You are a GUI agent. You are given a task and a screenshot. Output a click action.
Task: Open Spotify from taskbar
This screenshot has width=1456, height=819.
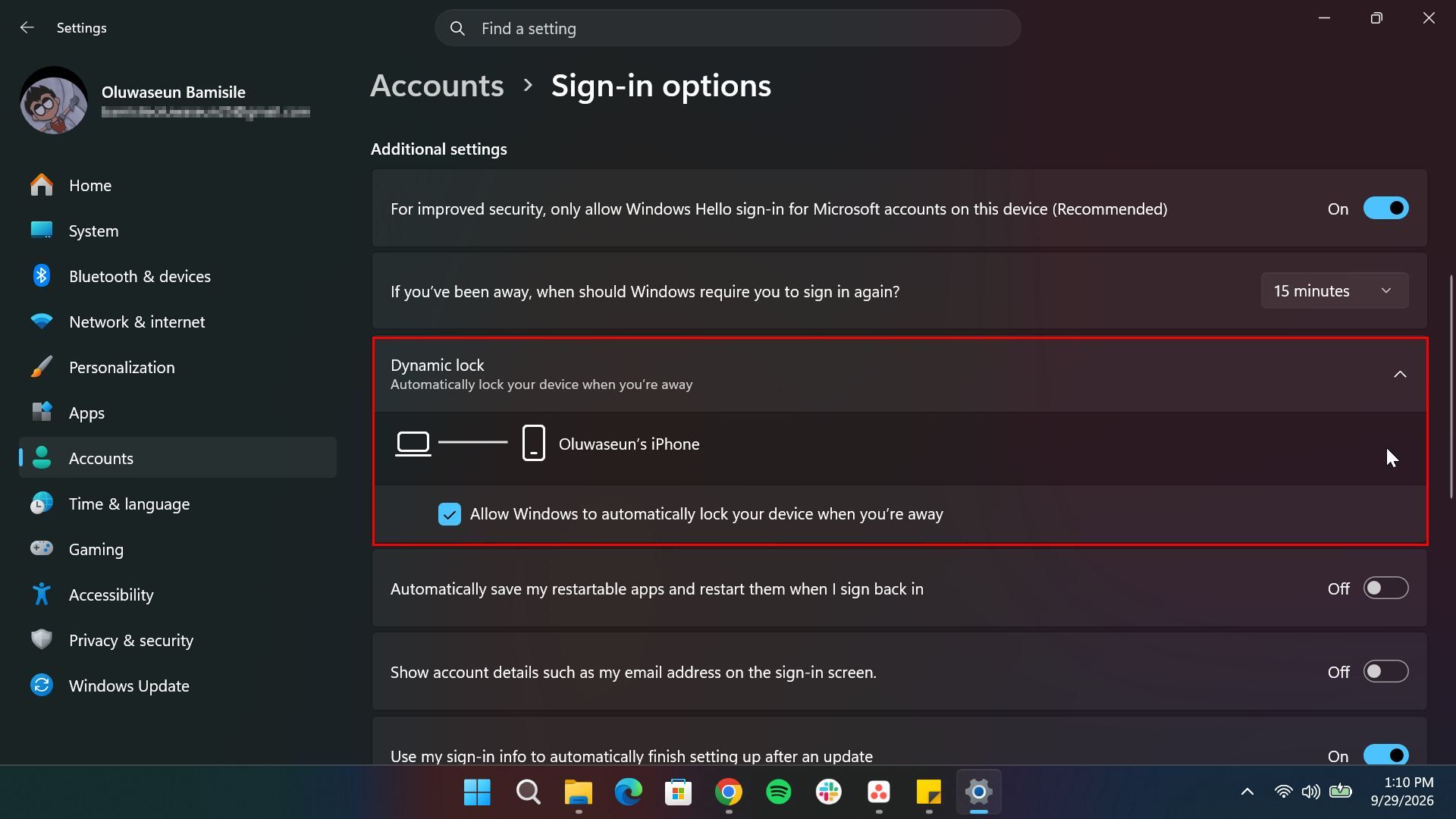pos(779,792)
